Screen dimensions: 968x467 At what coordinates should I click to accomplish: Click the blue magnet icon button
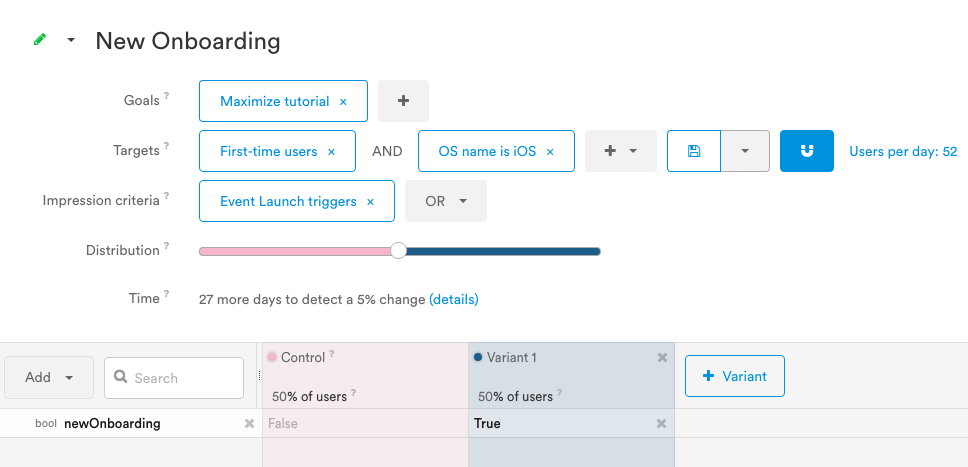(807, 151)
